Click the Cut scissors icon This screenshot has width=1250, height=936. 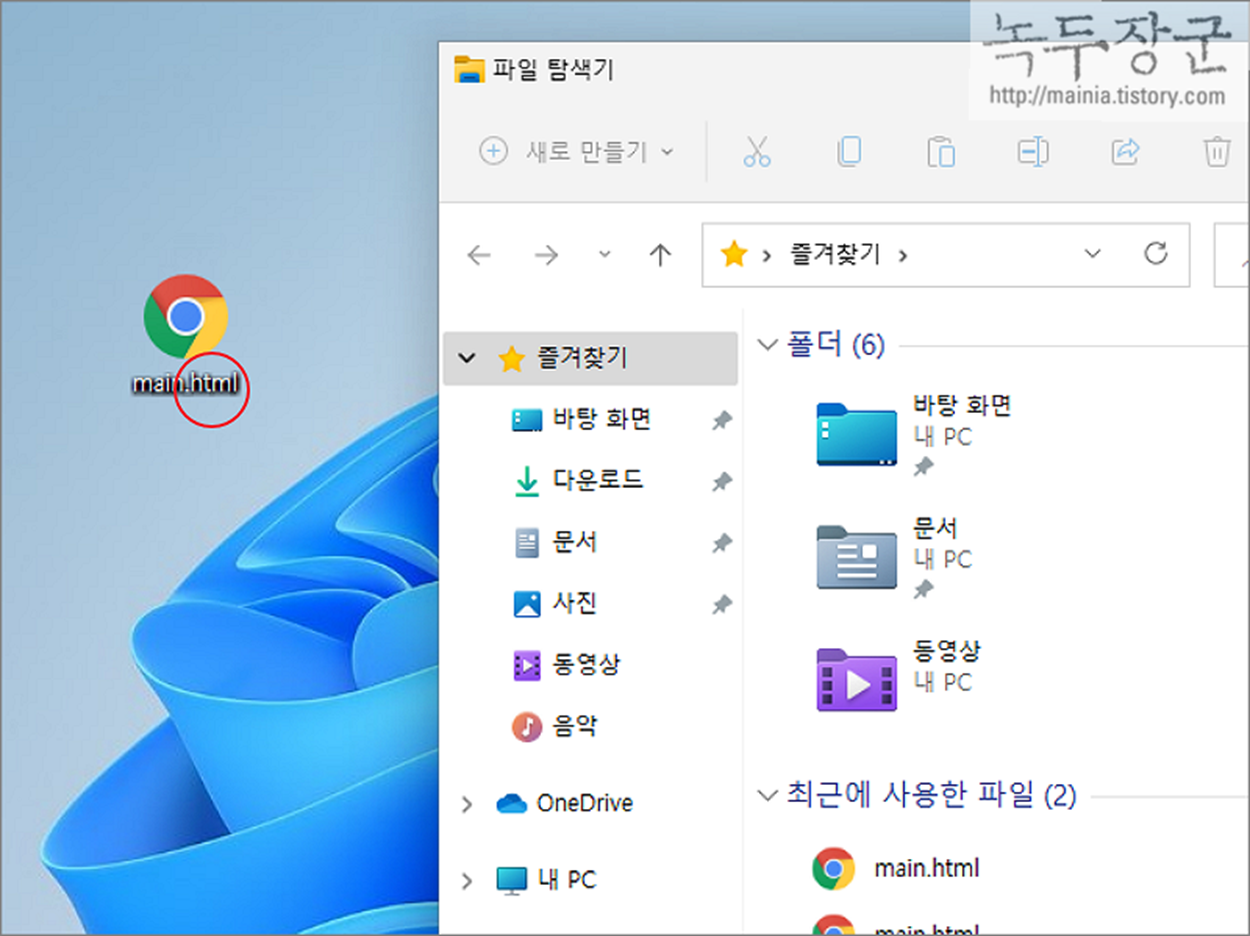pos(757,152)
